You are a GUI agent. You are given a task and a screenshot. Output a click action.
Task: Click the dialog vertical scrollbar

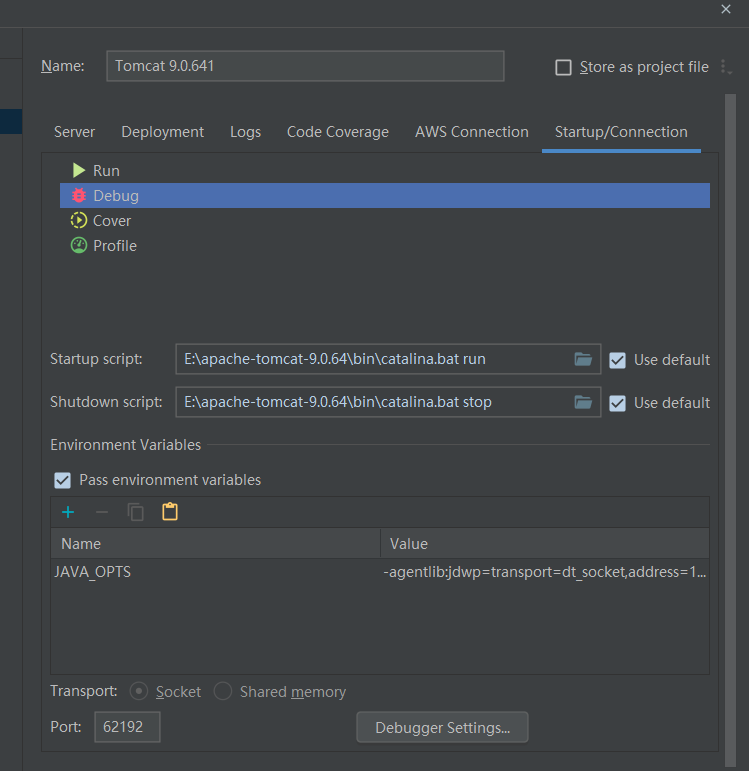click(x=730, y=428)
